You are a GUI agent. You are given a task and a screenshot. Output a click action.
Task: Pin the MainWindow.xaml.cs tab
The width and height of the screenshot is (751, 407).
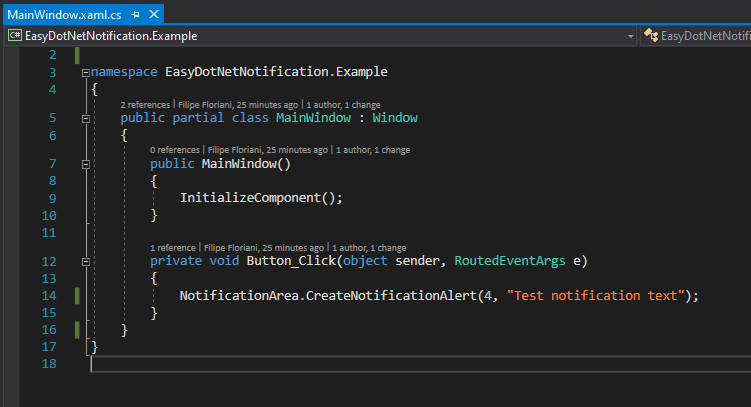(136, 15)
